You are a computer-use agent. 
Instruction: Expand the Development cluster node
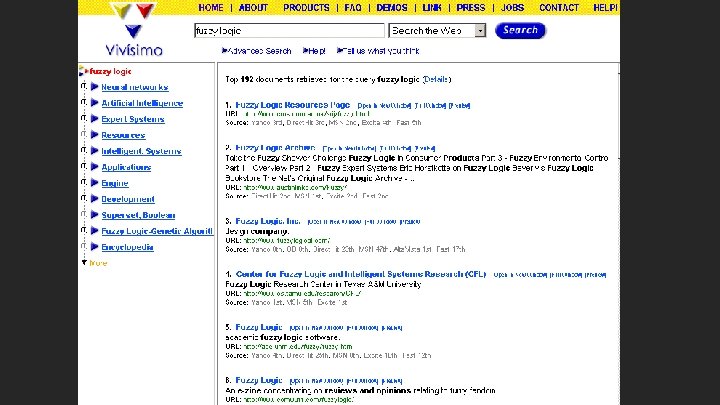[x=84, y=198]
